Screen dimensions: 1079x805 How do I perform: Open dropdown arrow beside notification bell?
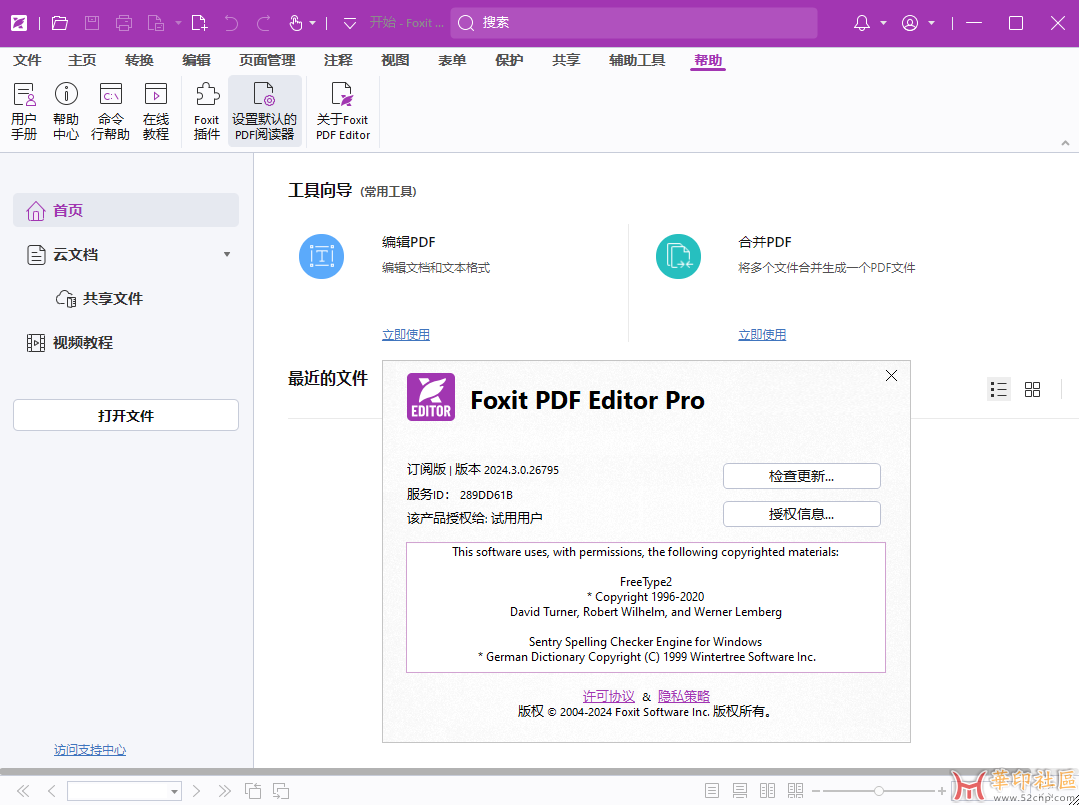tap(884, 23)
